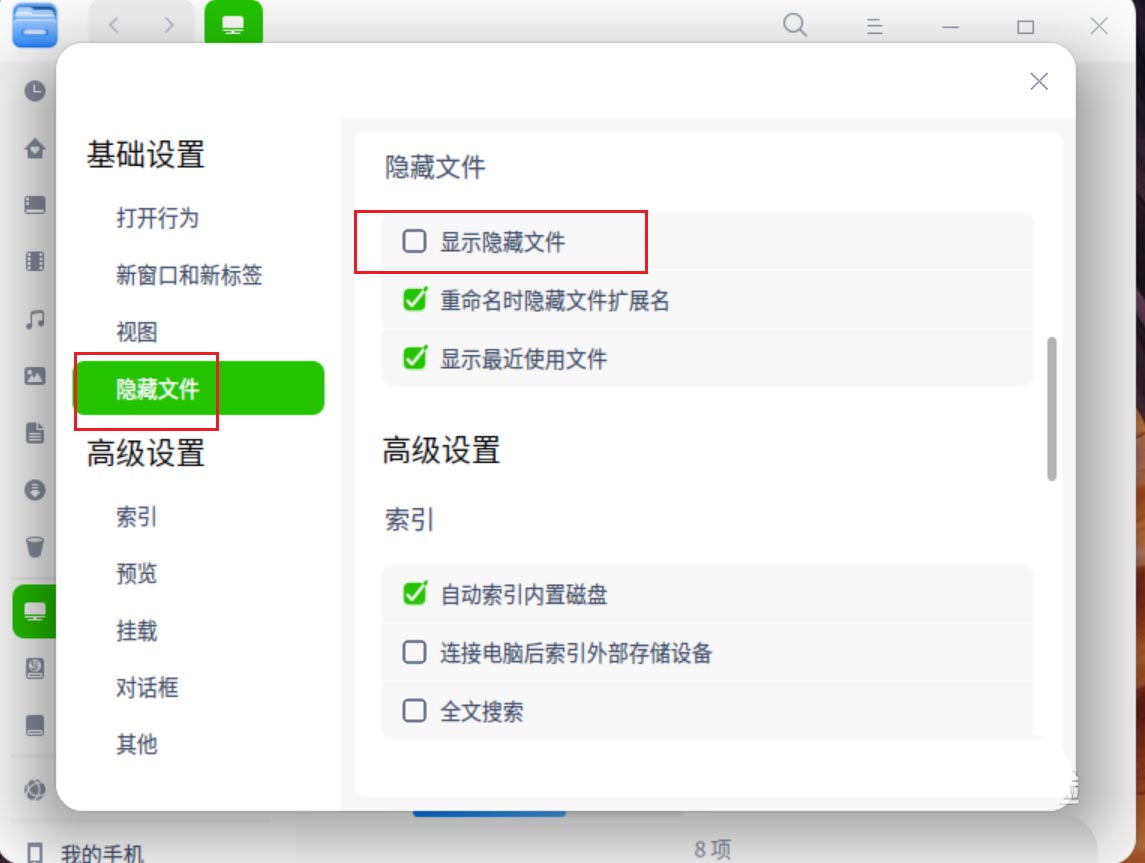Open the Trash sidebar icon
Screen dimensions: 1145x863
(34, 546)
